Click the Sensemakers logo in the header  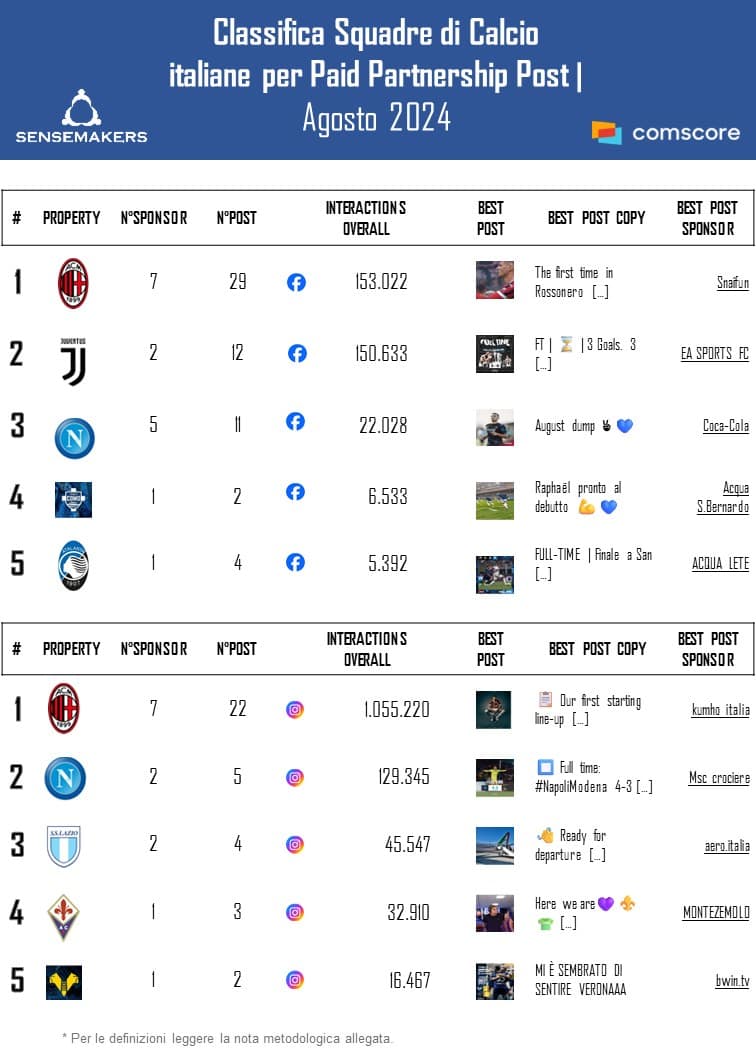coord(81,117)
